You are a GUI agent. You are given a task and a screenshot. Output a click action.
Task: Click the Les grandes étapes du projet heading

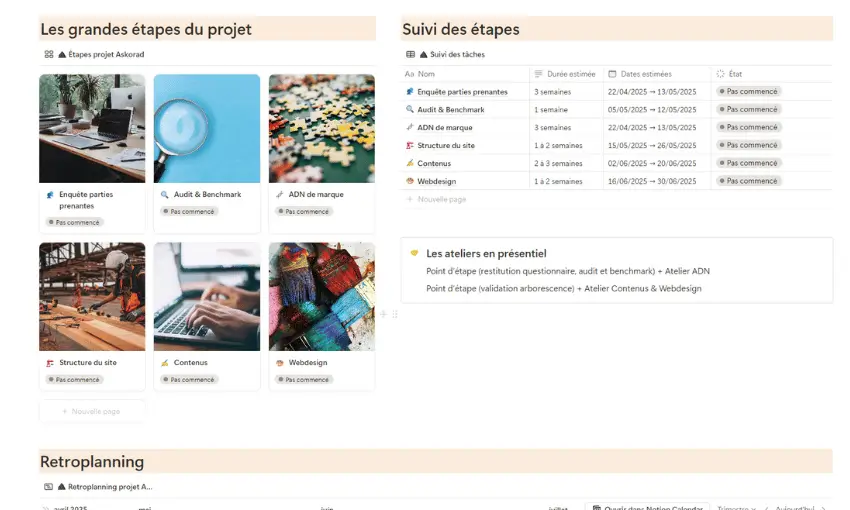tap(146, 29)
